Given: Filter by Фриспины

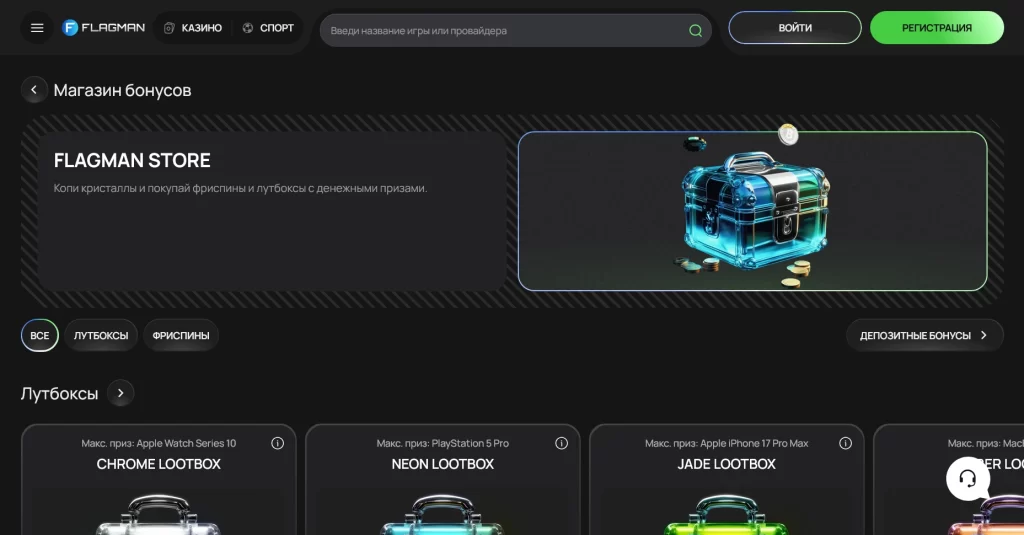Looking at the screenshot, I should click(181, 335).
